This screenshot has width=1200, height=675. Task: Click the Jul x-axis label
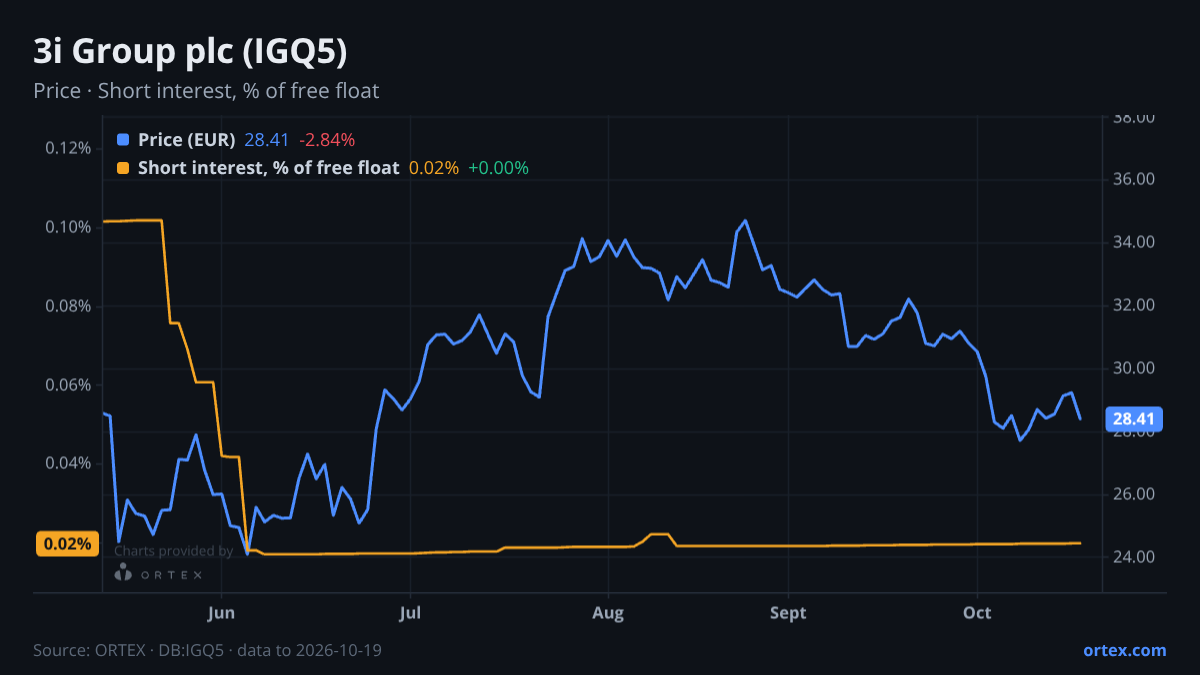point(408,613)
